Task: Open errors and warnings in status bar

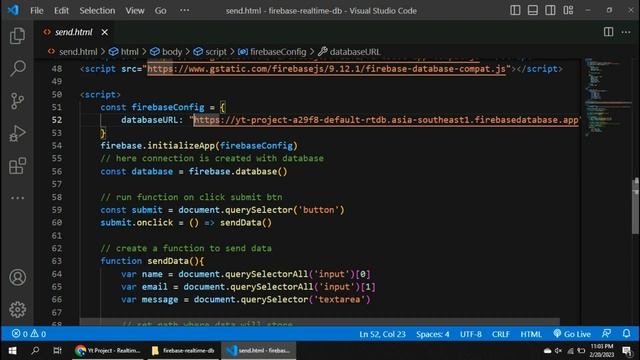Action: tap(29, 334)
